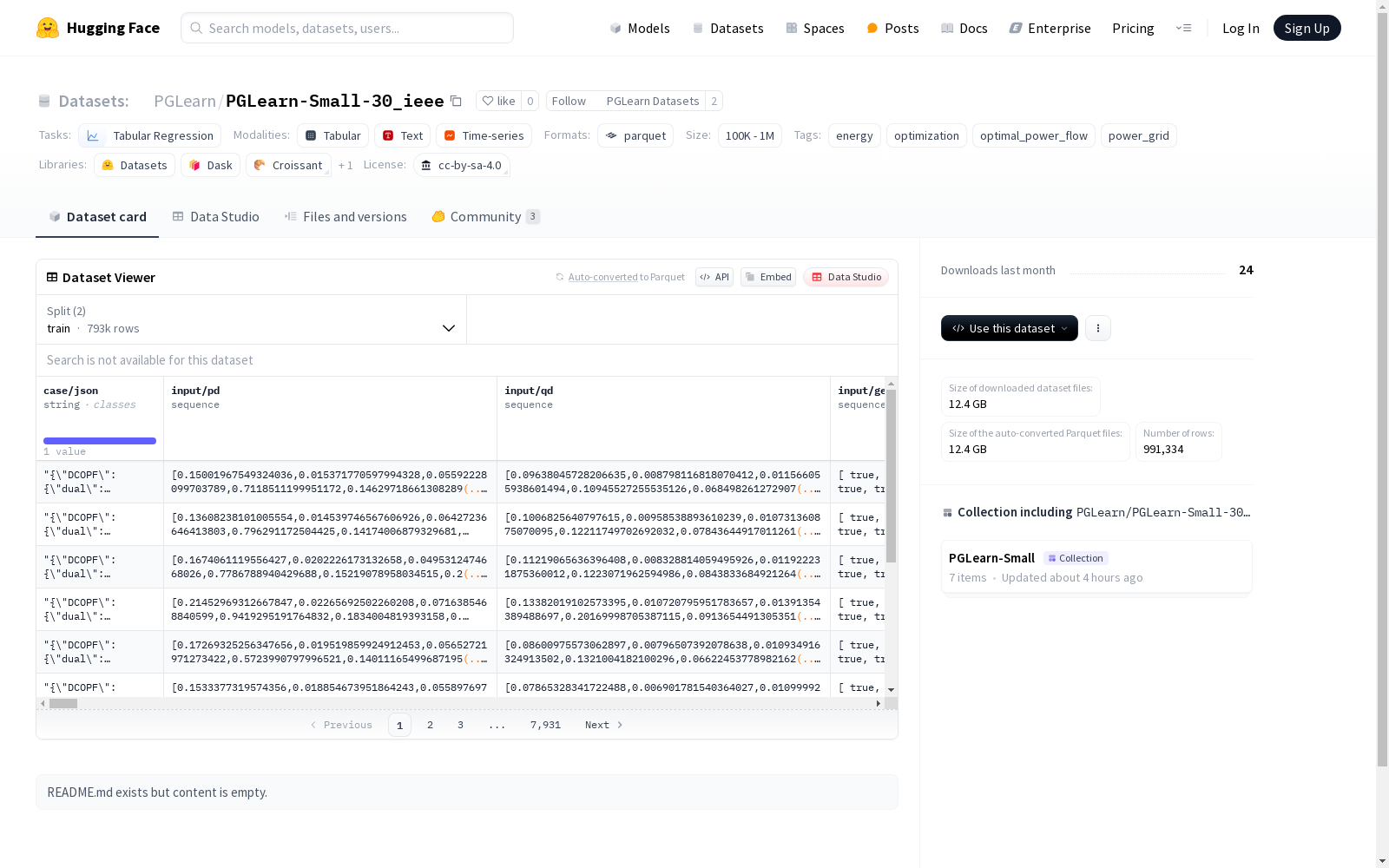The image size is (1389, 868).
Task: Click the table horizontal scrollbar thumb
Action: pyautogui.click(x=63, y=703)
